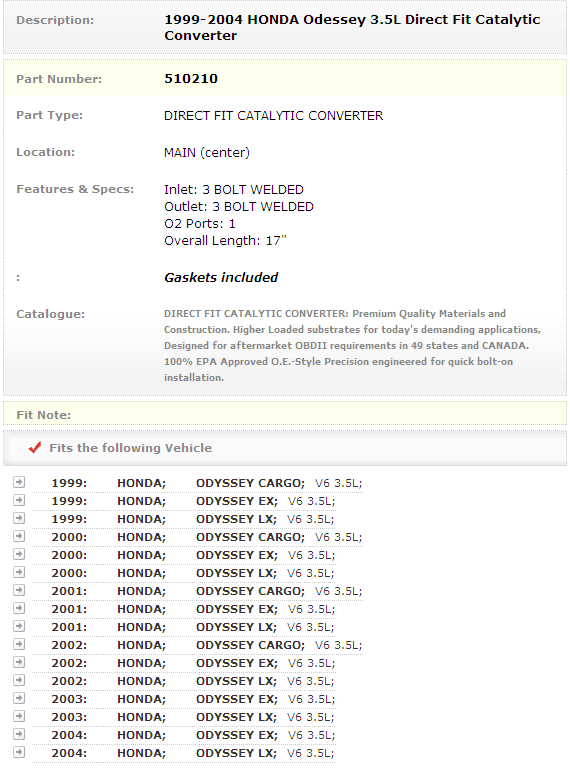Click arrow icon beside 1999 Odyssey Cargo
Screen dimensions: 570x776
(19, 482)
